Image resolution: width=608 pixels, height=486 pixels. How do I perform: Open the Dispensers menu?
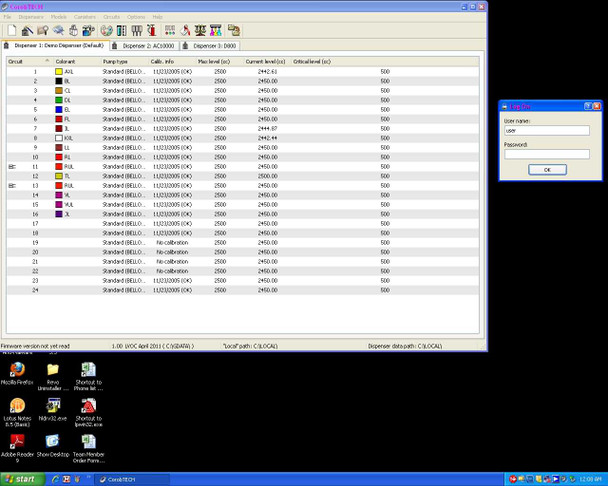point(31,17)
